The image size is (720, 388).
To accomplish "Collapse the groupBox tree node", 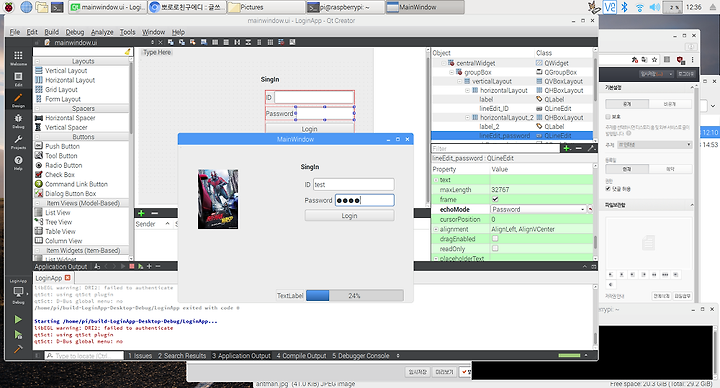I will pos(451,72).
